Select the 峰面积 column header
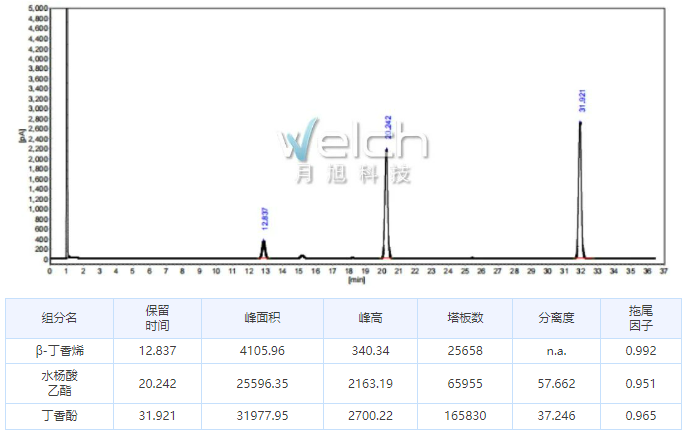 click(262, 318)
